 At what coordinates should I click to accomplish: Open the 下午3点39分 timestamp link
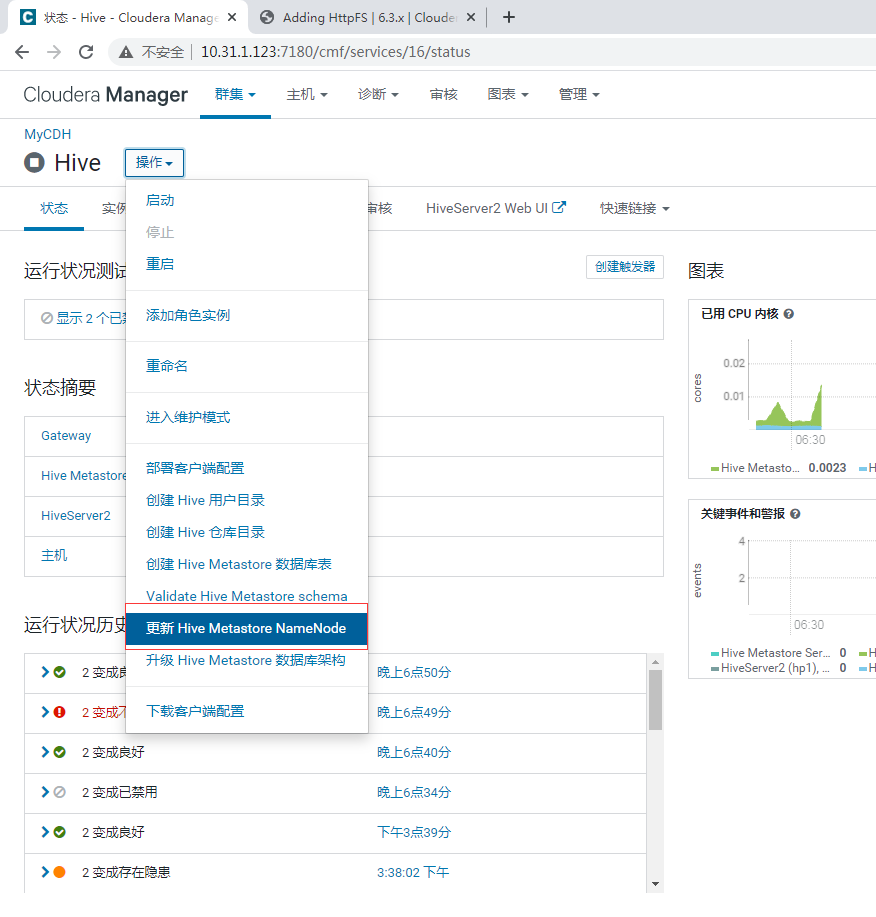[x=413, y=832]
